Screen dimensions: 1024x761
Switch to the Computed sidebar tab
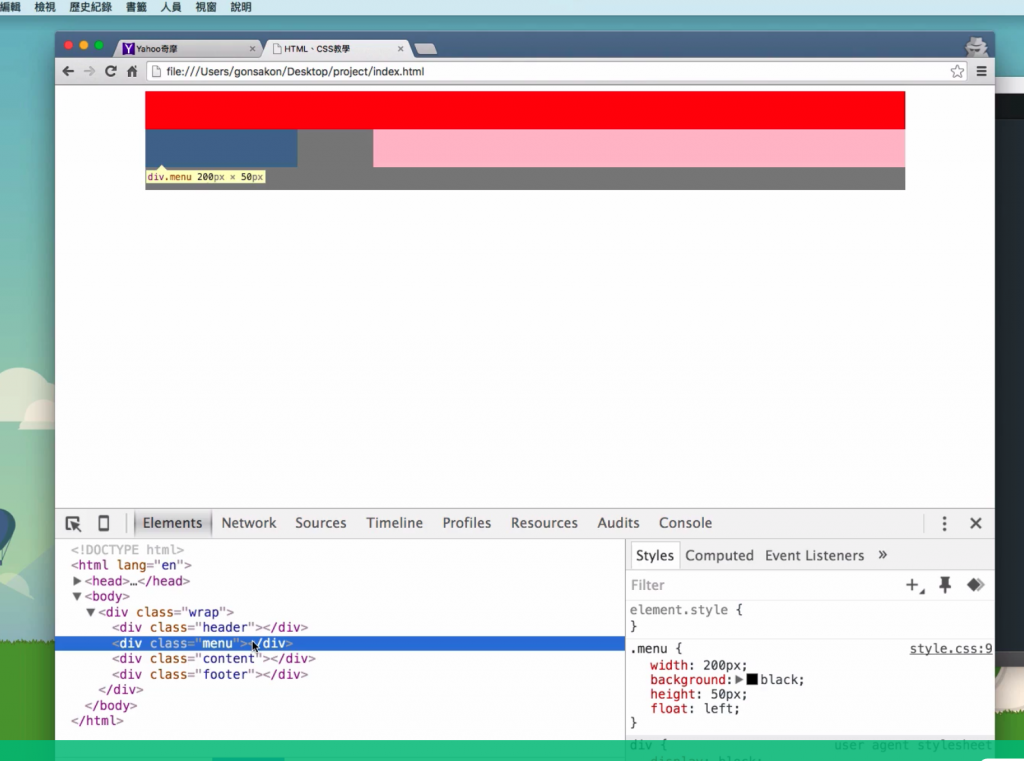(x=719, y=555)
